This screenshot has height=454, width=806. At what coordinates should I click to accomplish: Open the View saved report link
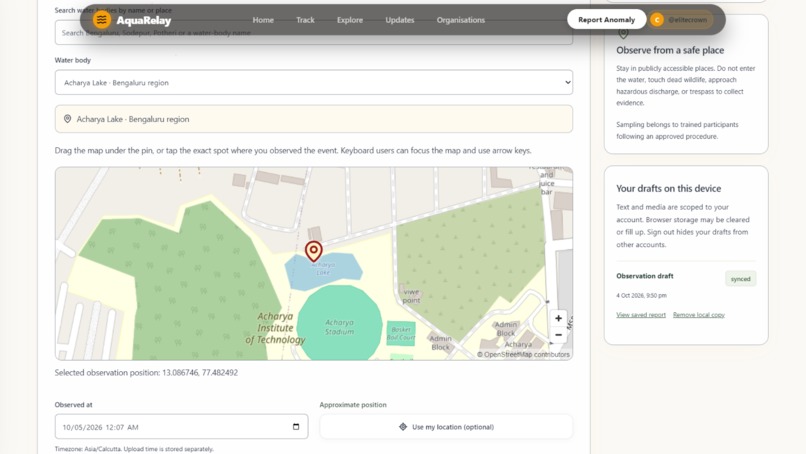[x=640, y=315]
